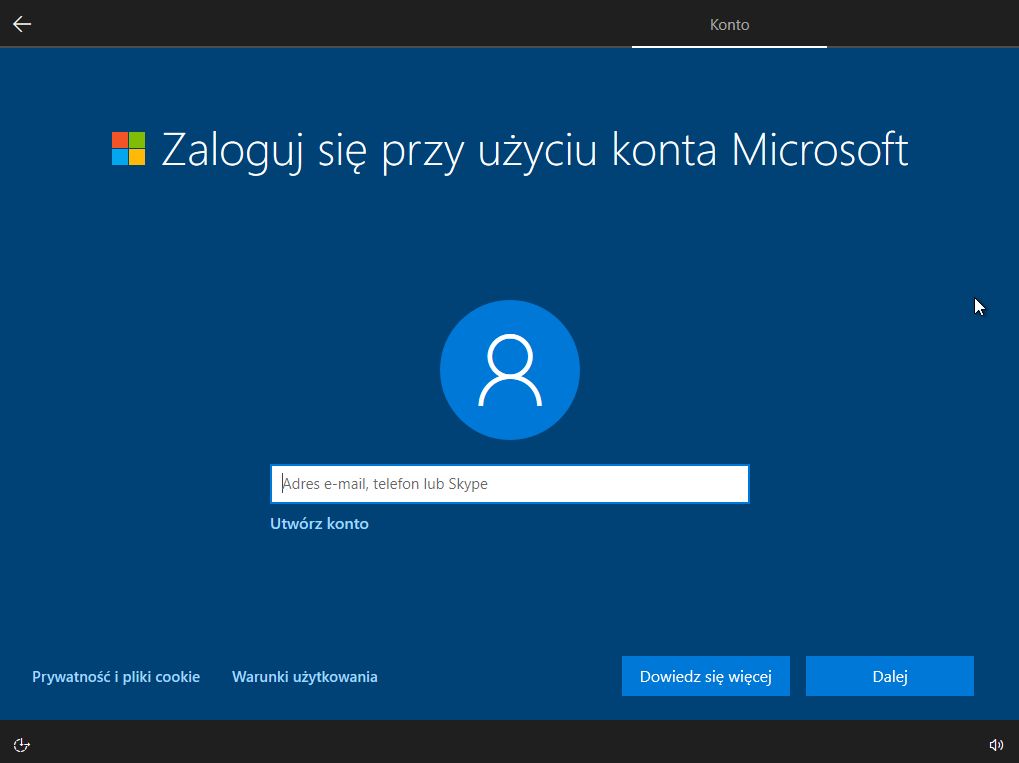Click the Zaloguj się przy użyciu konta heading
Image resolution: width=1019 pixels, height=763 pixels.
coord(439,151)
